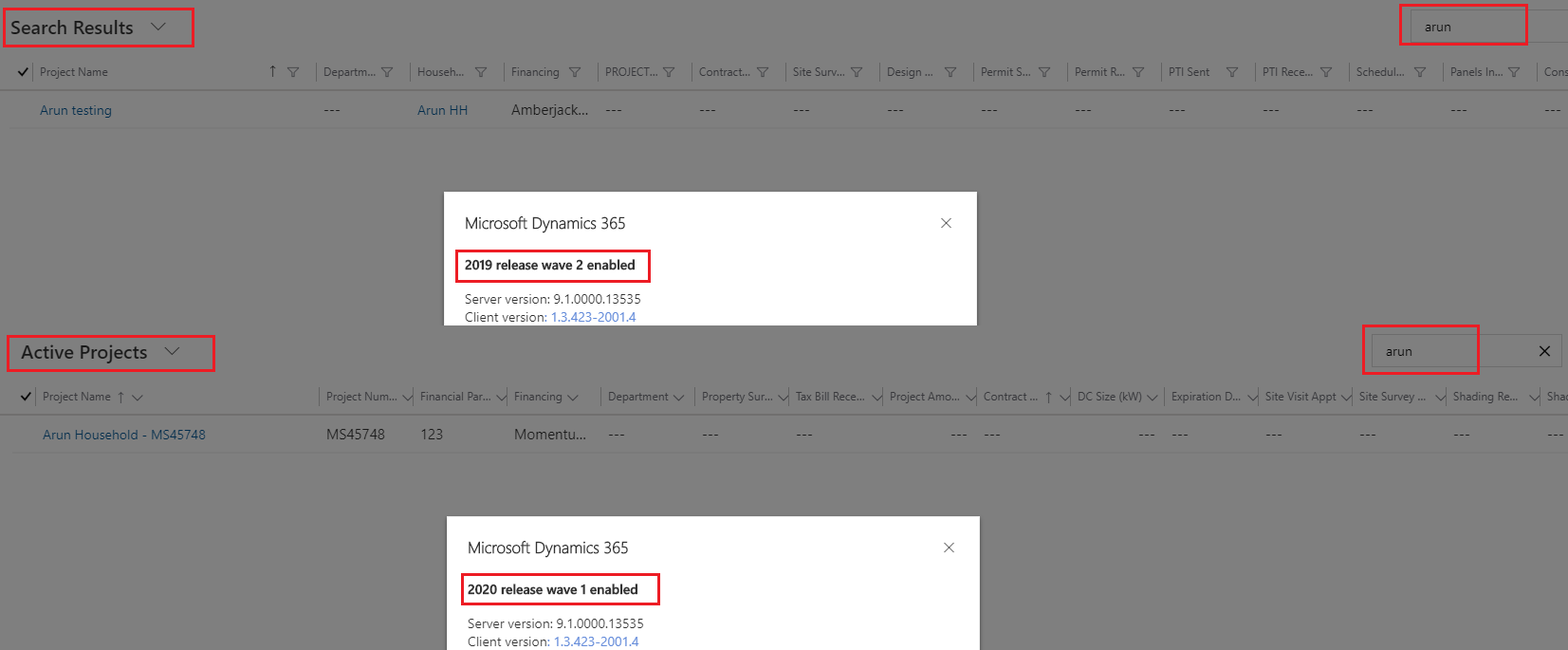Open the Arun HH household link

(442, 110)
